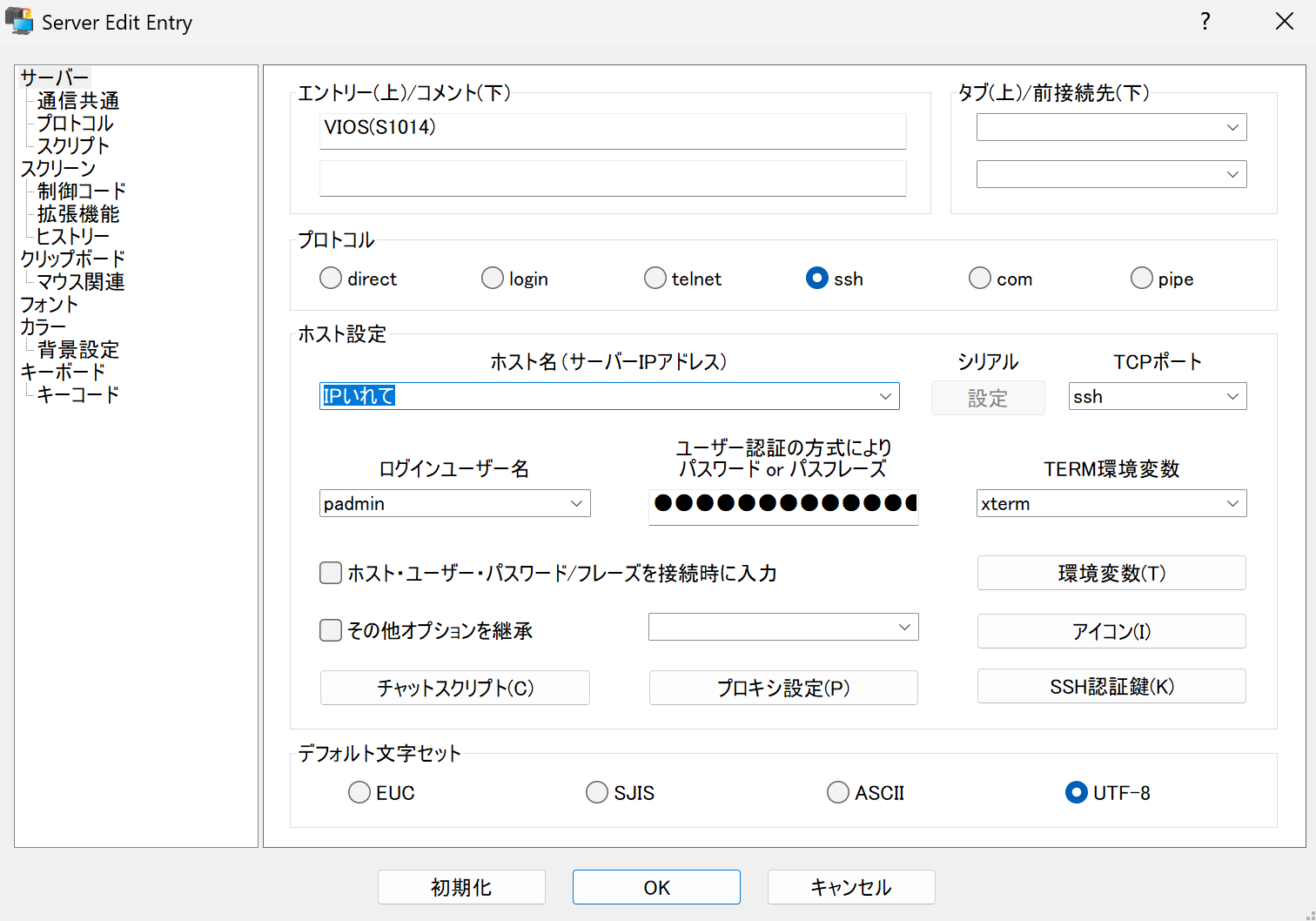
Task: Click the 環境変数(T) button
Action: pos(1111,573)
